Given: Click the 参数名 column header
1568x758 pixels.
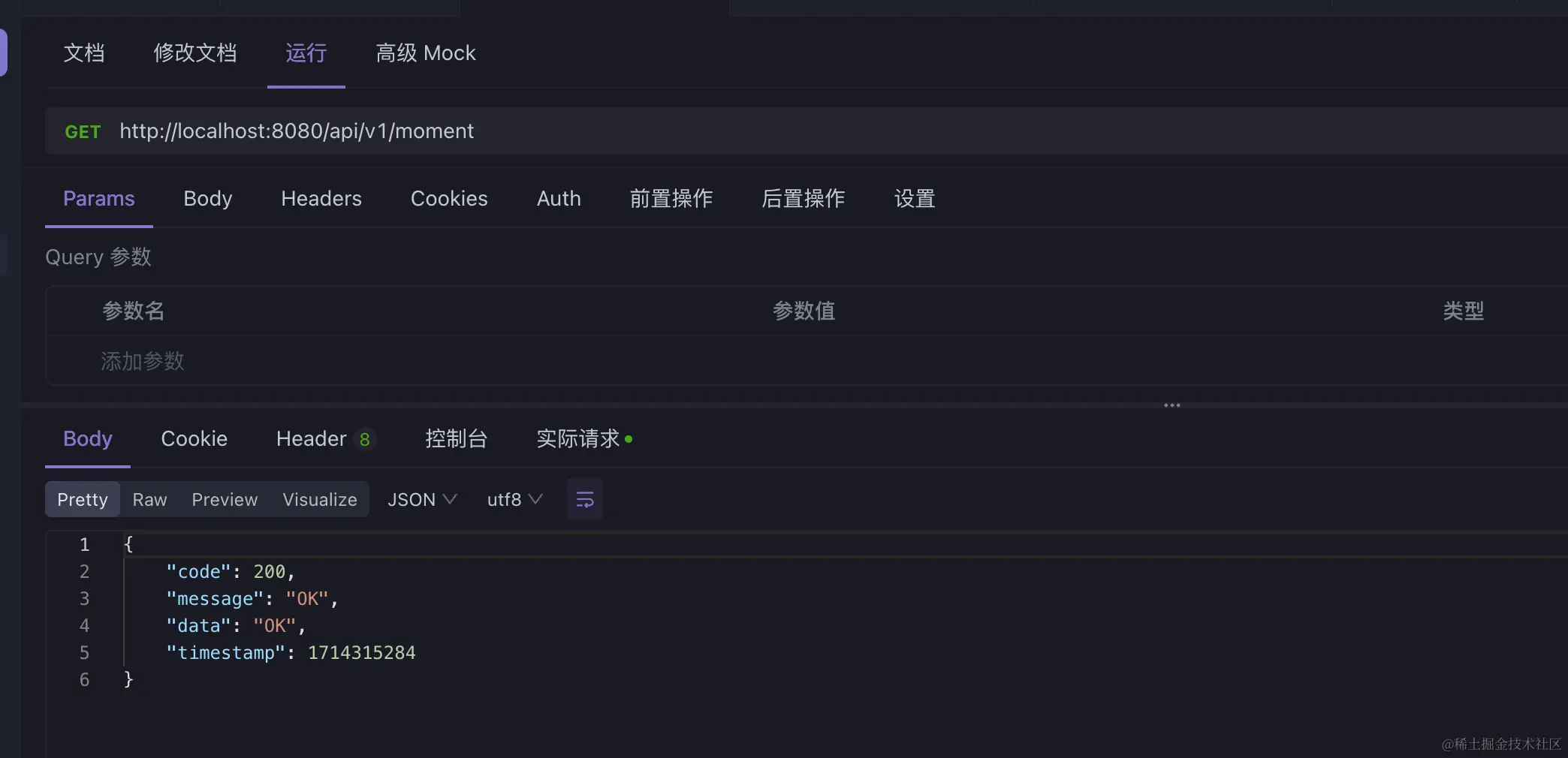Looking at the screenshot, I should [134, 311].
